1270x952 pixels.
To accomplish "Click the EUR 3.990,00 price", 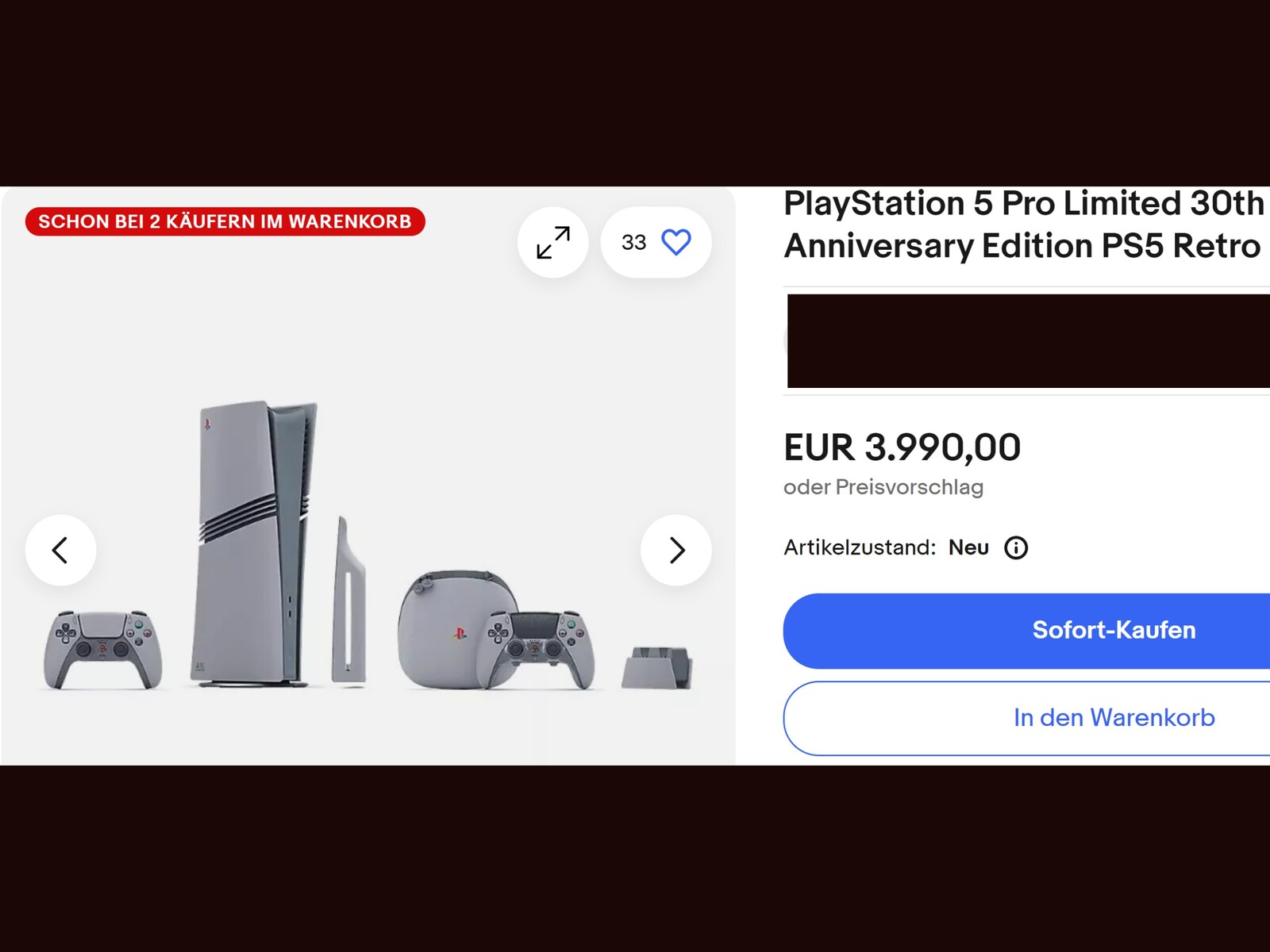I will pos(902,447).
